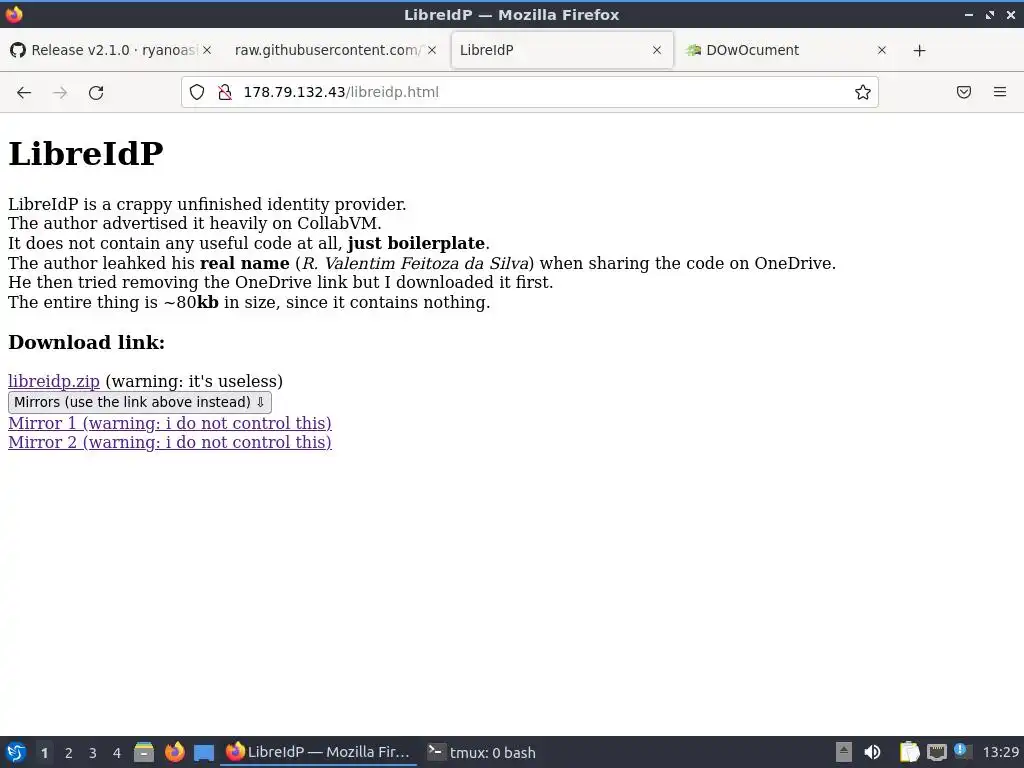Open the Firefox hamburger menu

pos(1000,92)
